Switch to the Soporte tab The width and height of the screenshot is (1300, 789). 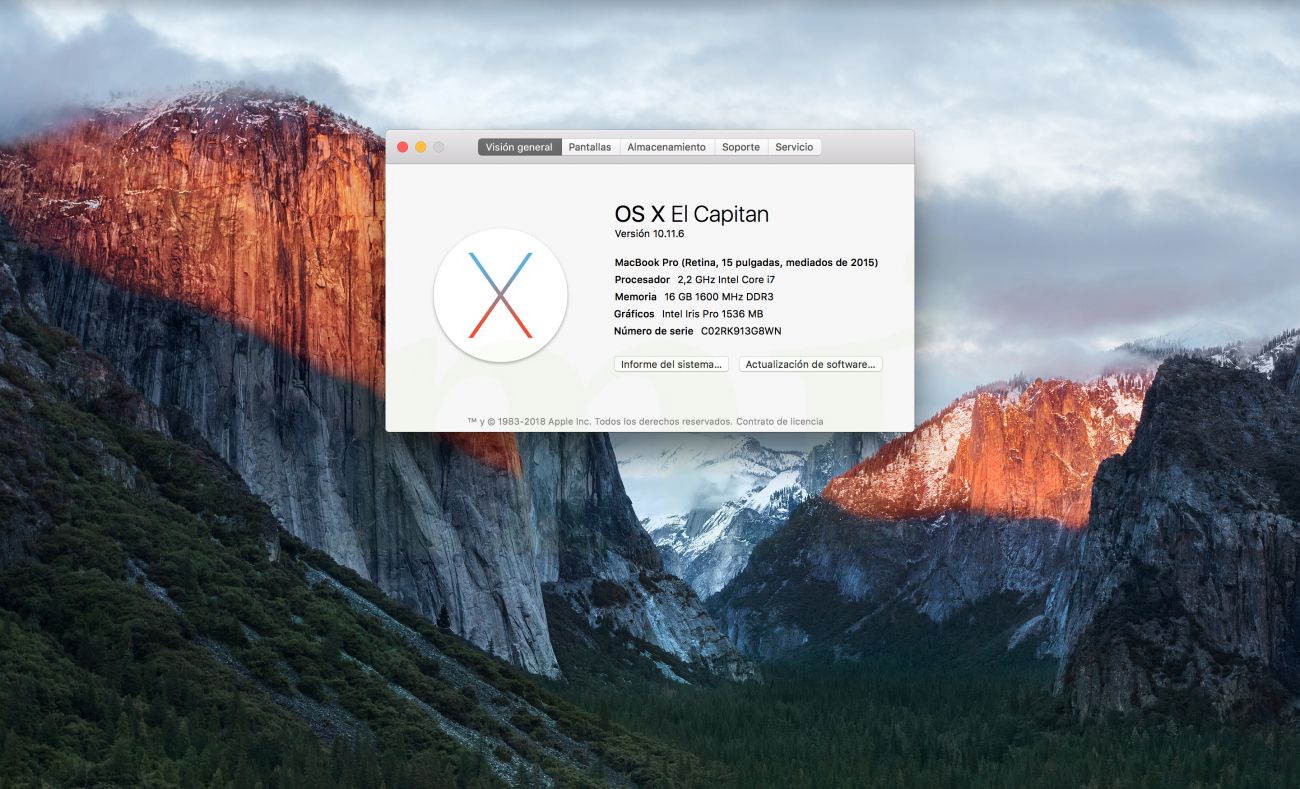coord(741,147)
